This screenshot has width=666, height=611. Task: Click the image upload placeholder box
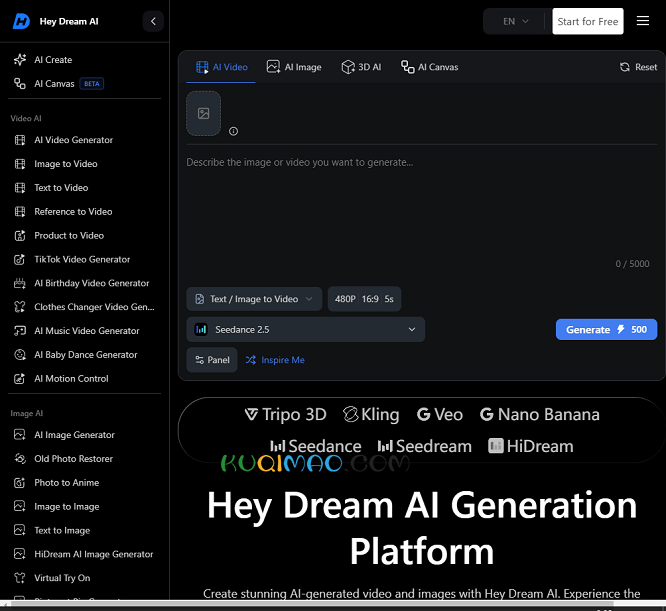pyautogui.click(x=203, y=113)
